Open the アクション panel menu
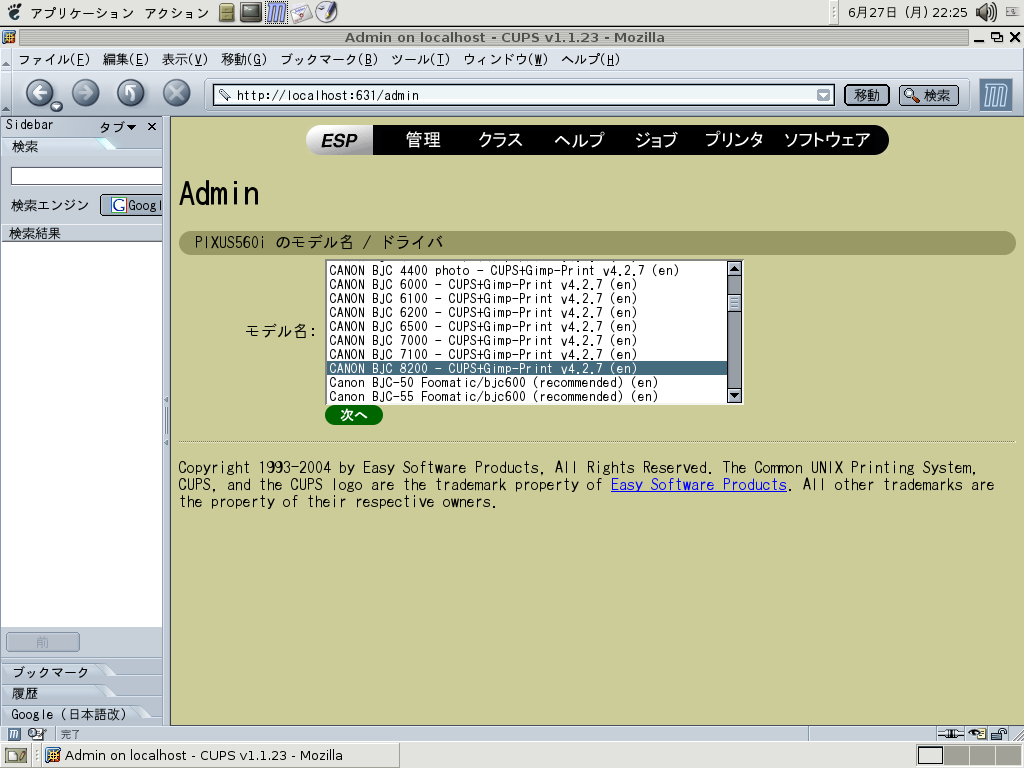 pos(176,12)
